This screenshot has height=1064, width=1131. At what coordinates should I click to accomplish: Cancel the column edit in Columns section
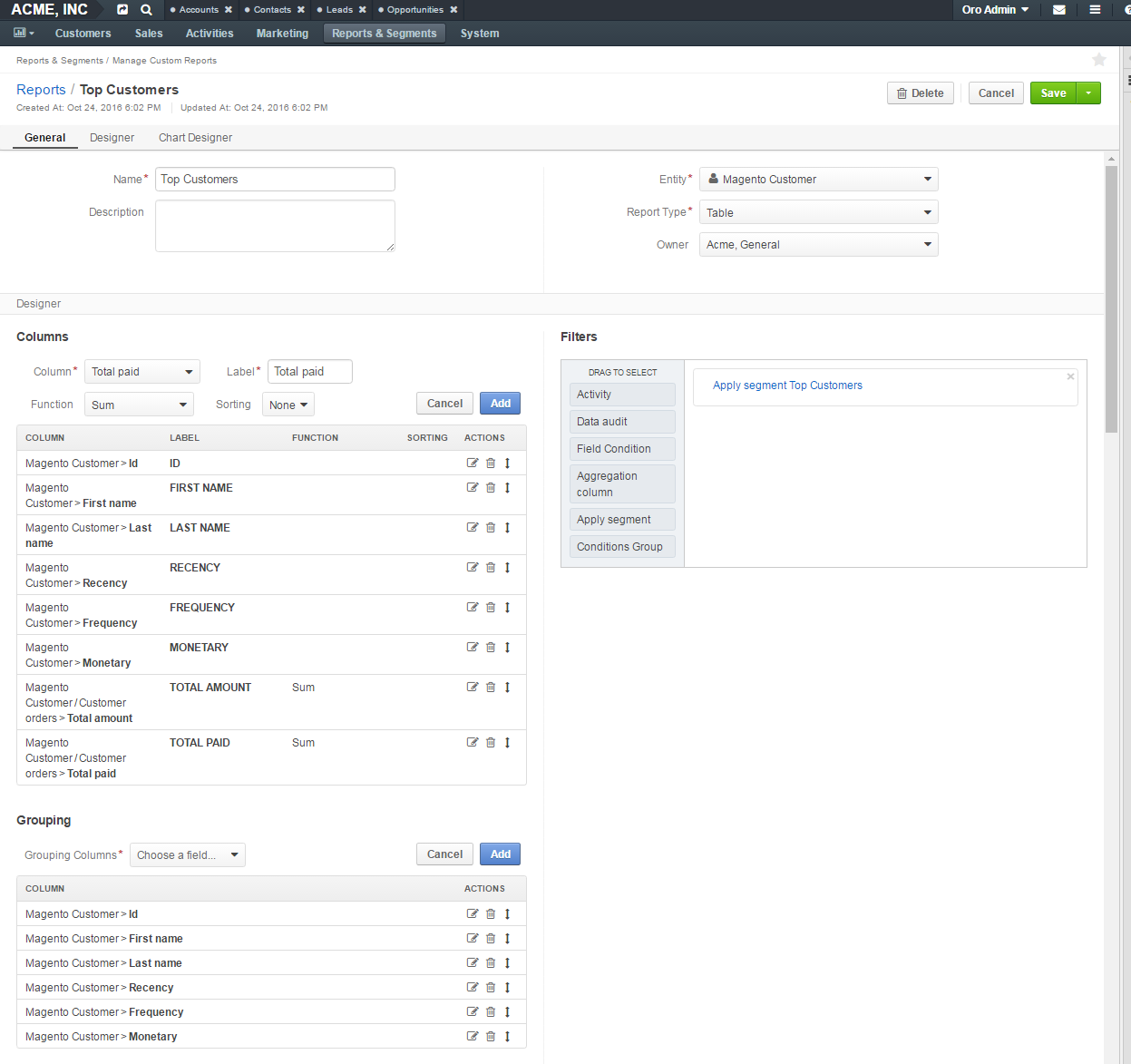[444, 404]
